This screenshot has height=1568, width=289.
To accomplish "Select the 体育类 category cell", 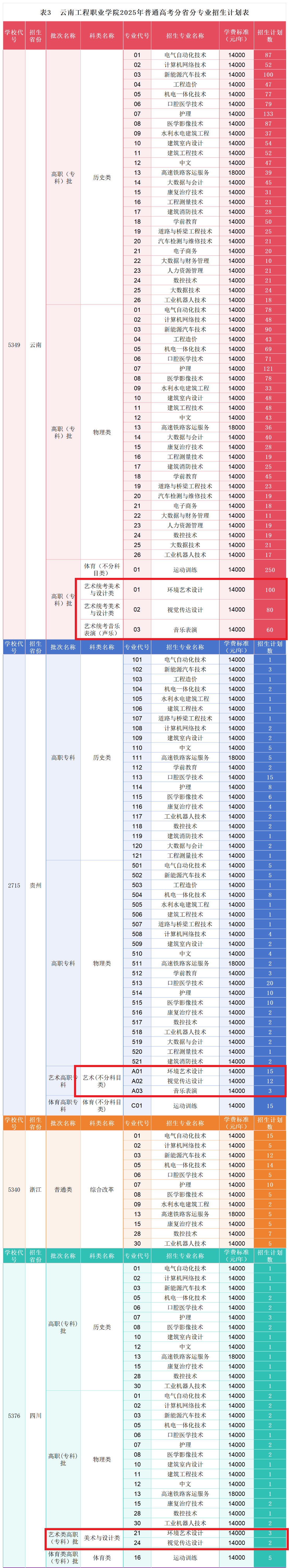I will pos(102,1558).
